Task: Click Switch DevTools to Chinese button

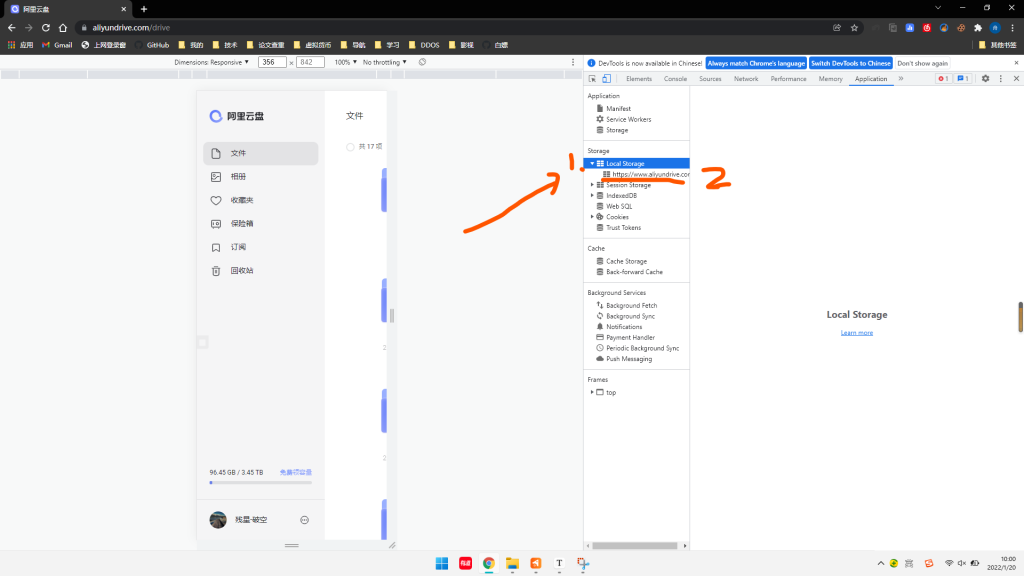Action: tap(850, 63)
